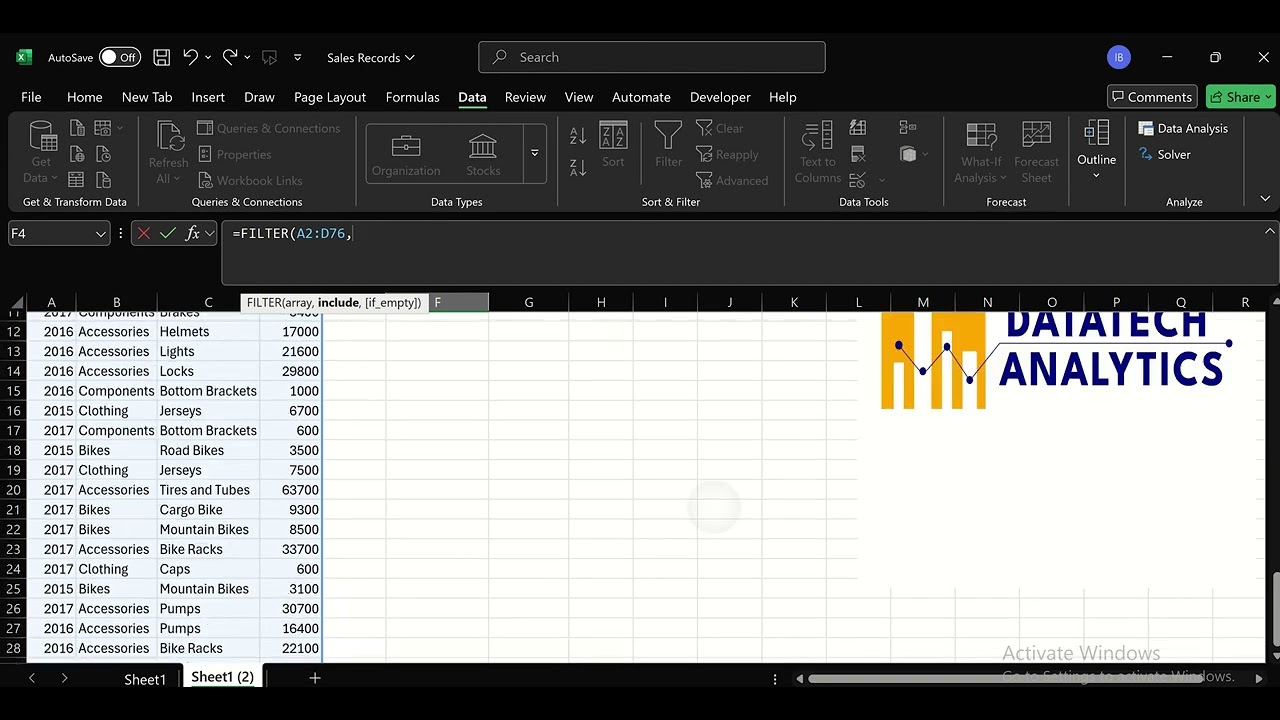Viewport: 1280px width, 720px height.
Task: Click the From Web icon
Action: (77, 154)
